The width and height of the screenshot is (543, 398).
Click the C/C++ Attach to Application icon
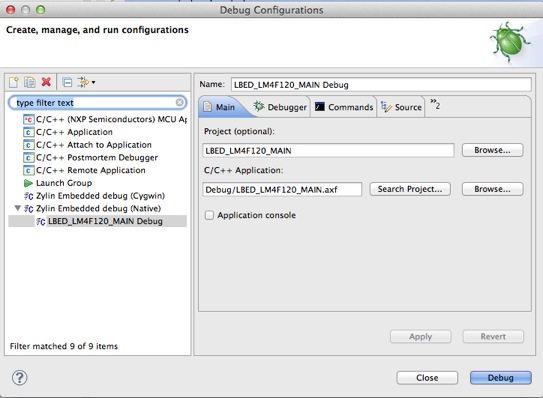point(28,145)
